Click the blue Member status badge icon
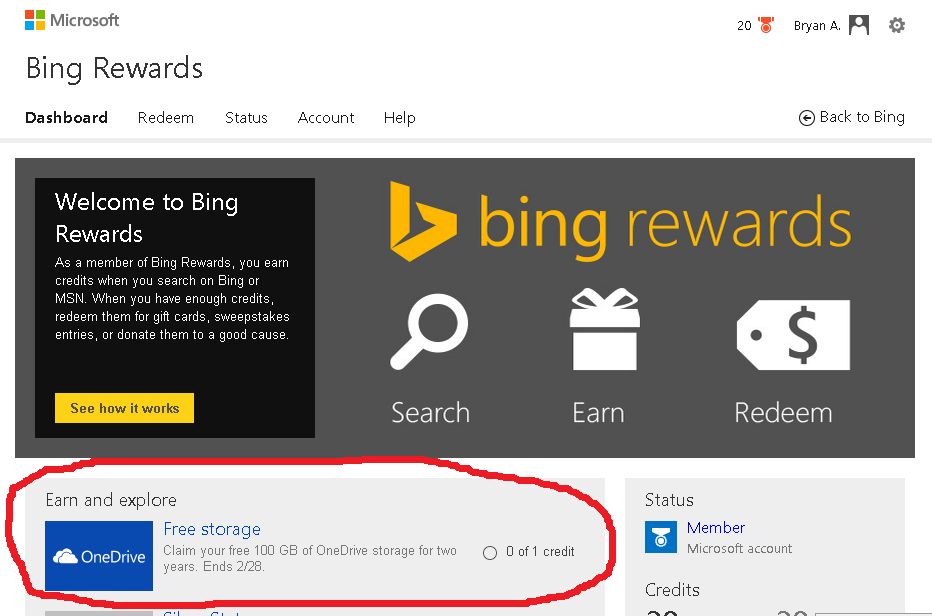Viewport: 932px width, 616px height. (x=660, y=537)
